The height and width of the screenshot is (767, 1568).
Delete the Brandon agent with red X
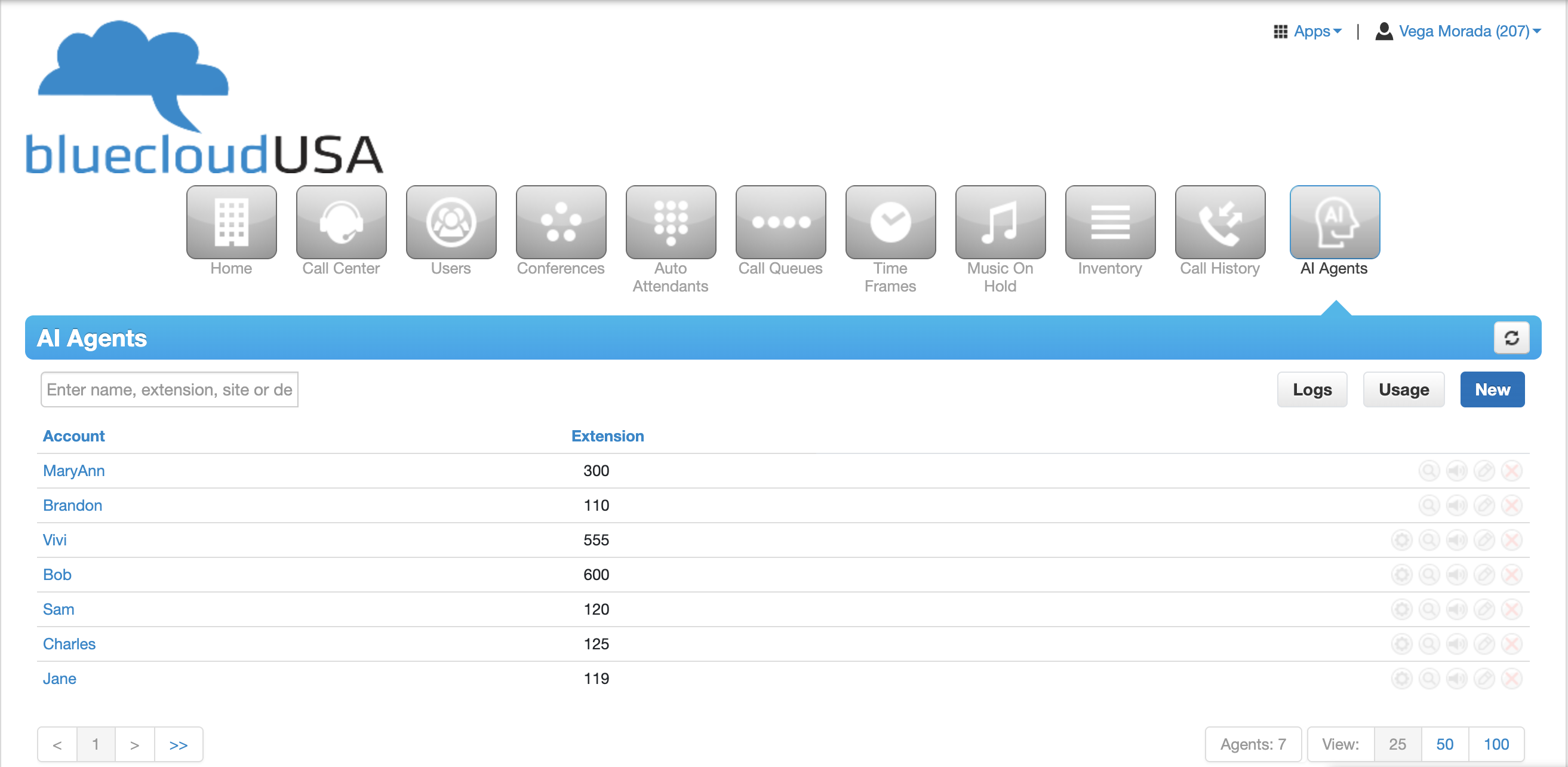click(x=1511, y=505)
